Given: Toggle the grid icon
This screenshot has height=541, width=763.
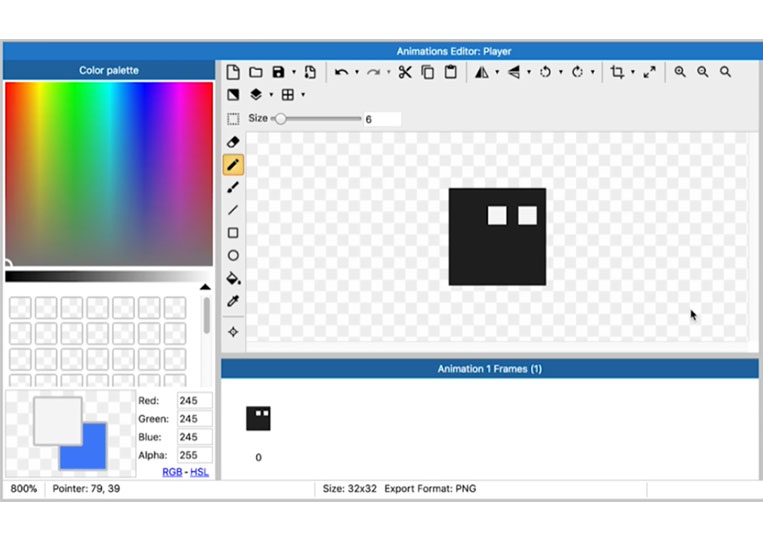Looking at the screenshot, I should [x=288, y=95].
